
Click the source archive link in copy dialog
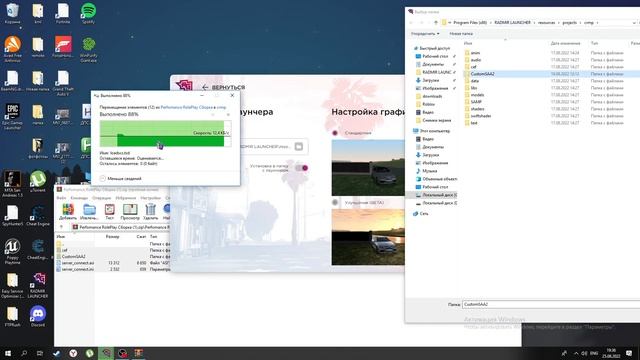click(187, 107)
